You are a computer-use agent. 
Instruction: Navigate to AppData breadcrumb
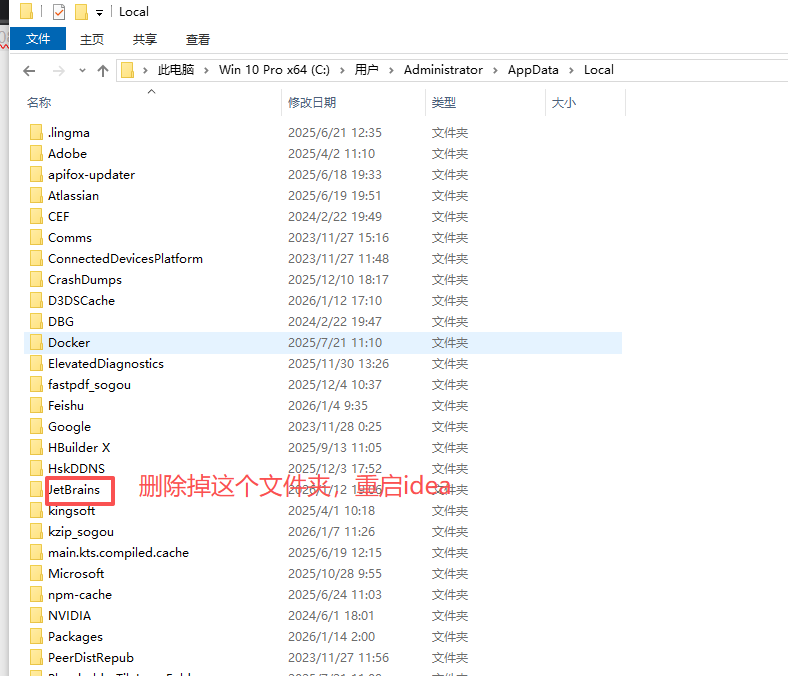(x=533, y=70)
